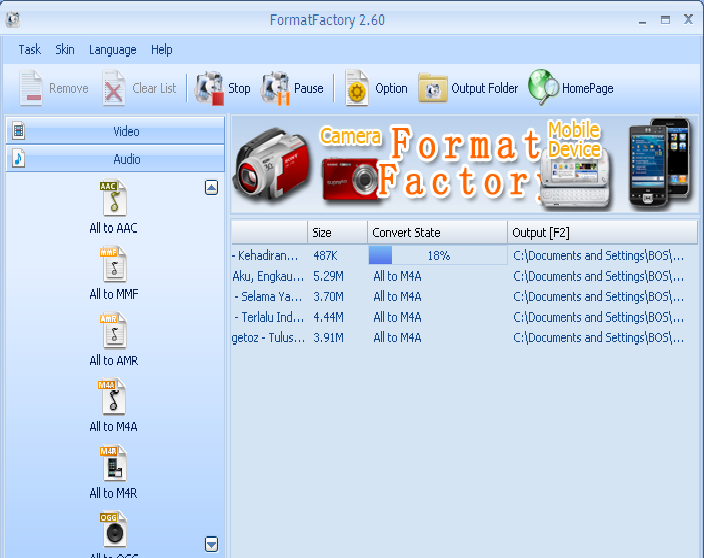
Task: Select the All to MMF icon
Action: click(x=114, y=264)
